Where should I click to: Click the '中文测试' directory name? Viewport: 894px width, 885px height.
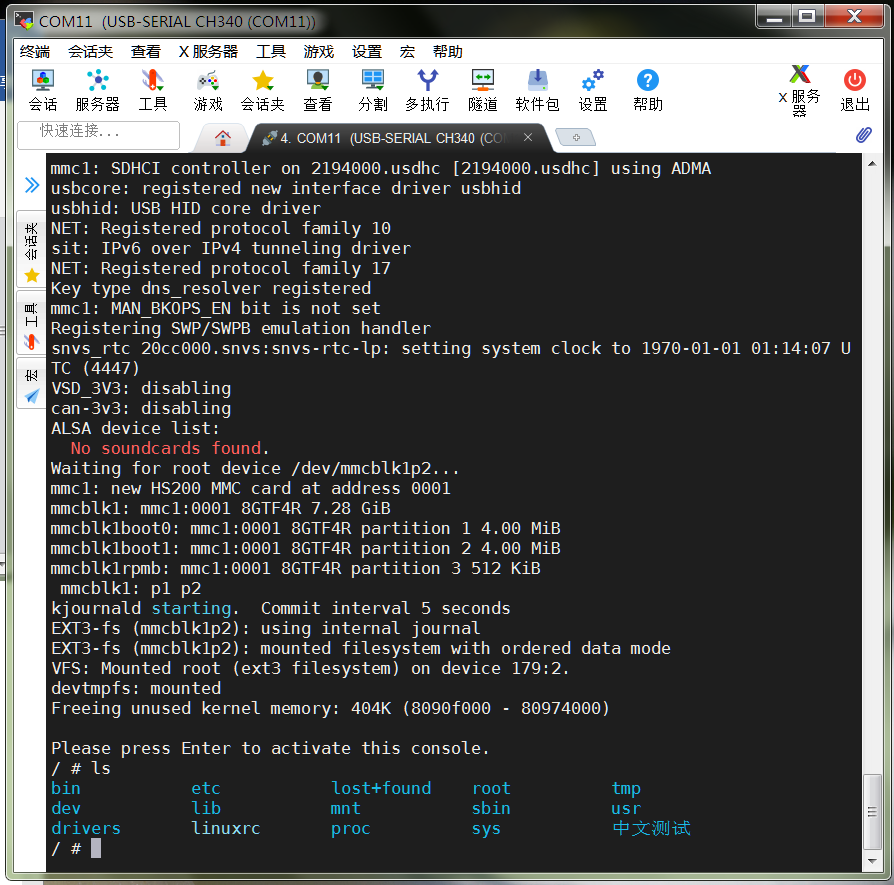[651, 828]
